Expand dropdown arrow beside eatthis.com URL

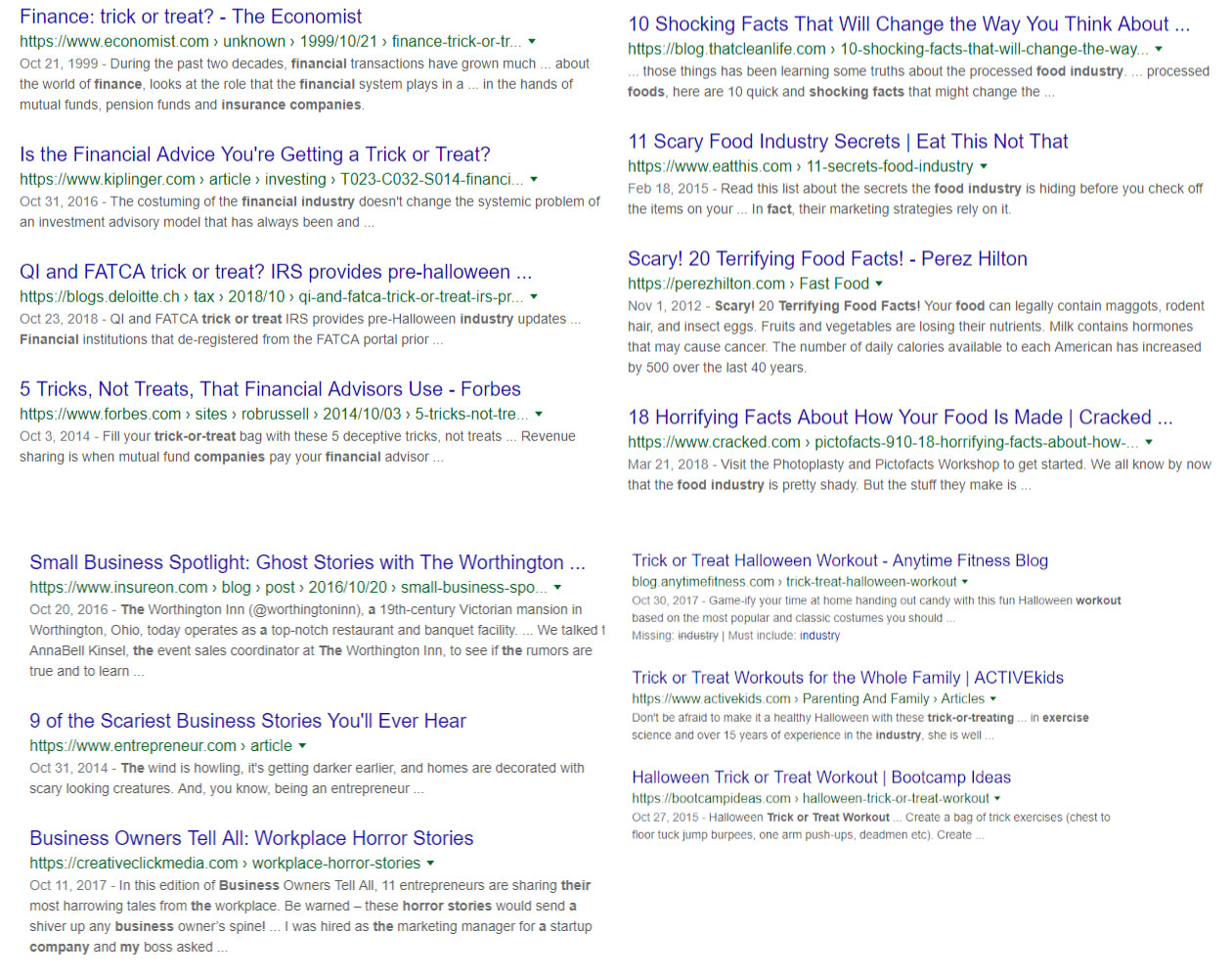pos(984,167)
